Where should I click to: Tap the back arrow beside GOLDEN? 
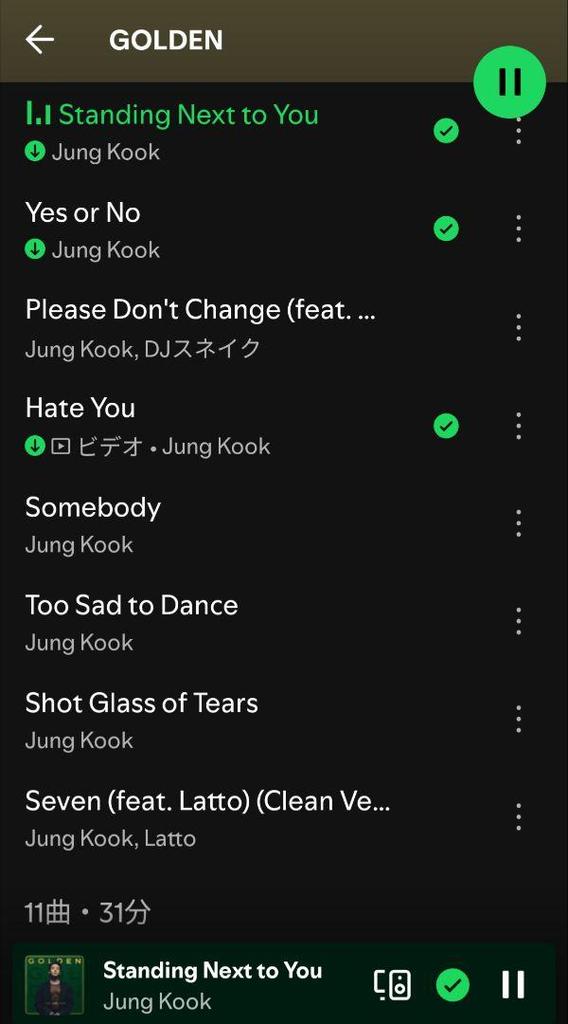pyautogui.click(x=39, y=40)
